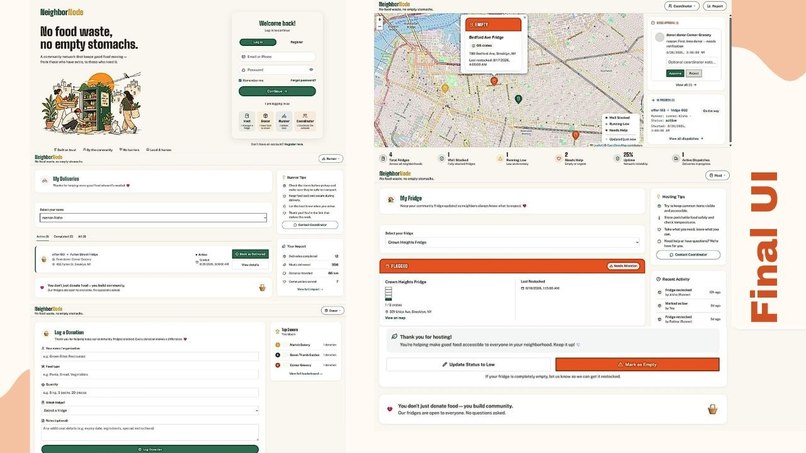Screen dimensions: 806x453
Task: Click the Log Donation button
Action: 150,449
